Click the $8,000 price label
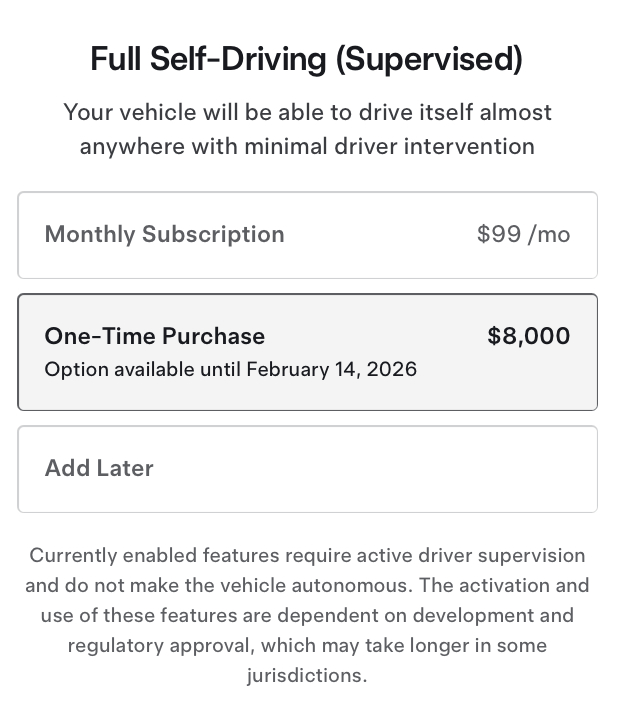Screen dimensions: 638x712 tap(528, 336)
